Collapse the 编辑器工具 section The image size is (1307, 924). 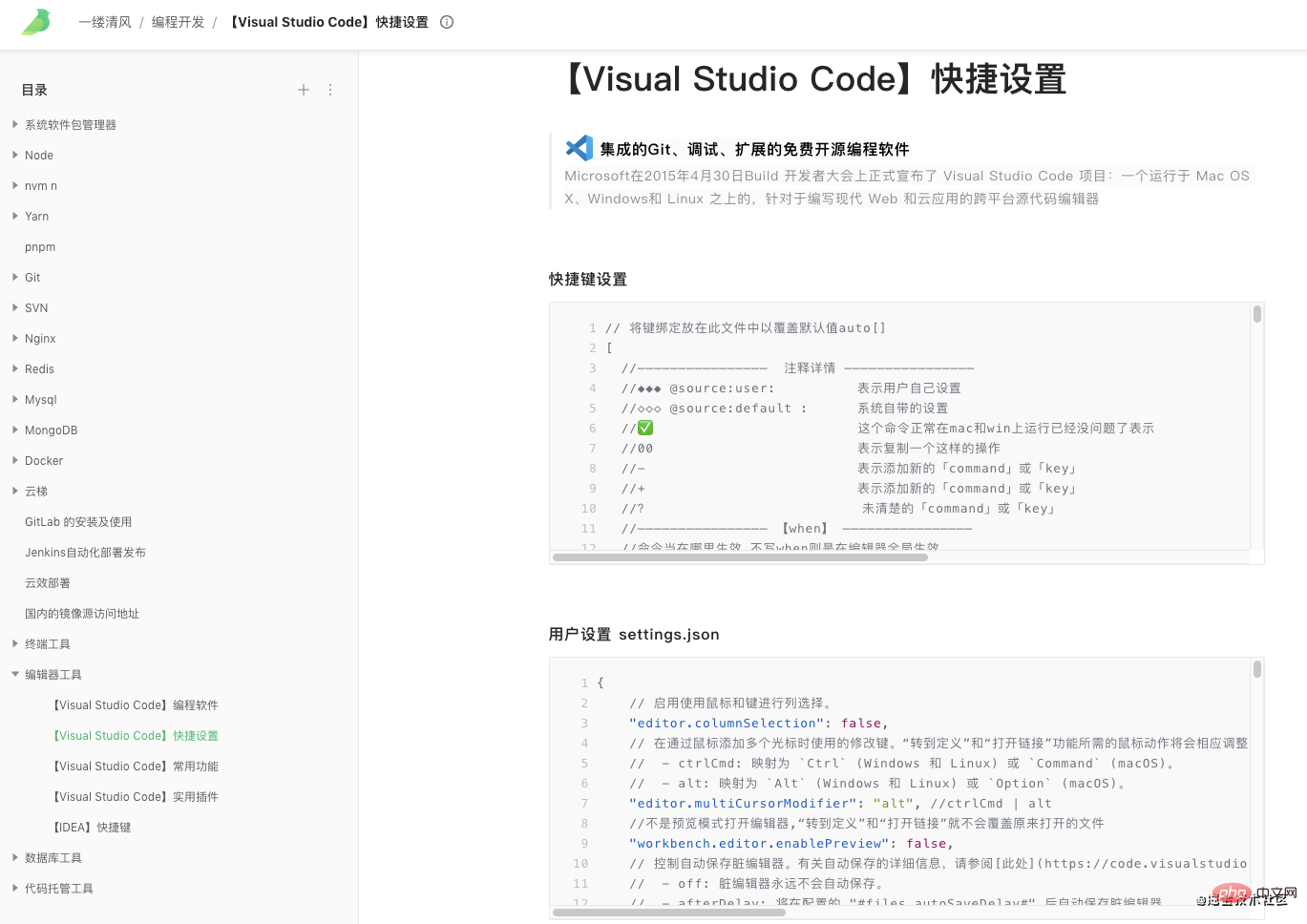15,674
